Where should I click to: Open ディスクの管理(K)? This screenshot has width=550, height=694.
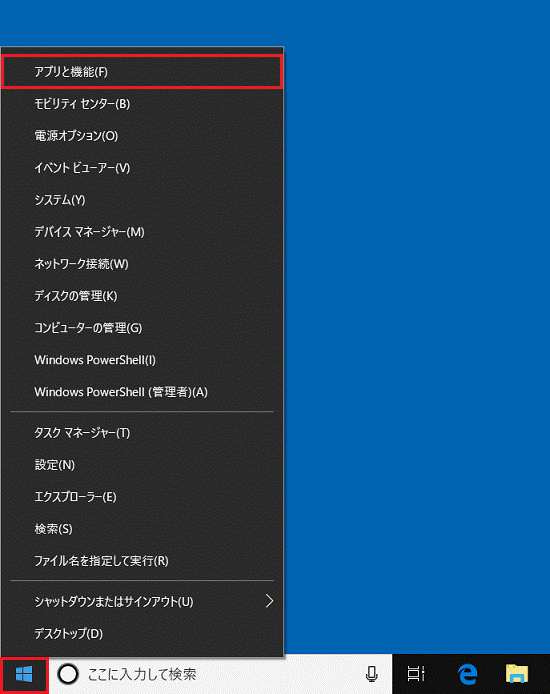pyautogui.click(x=142, y=296)
